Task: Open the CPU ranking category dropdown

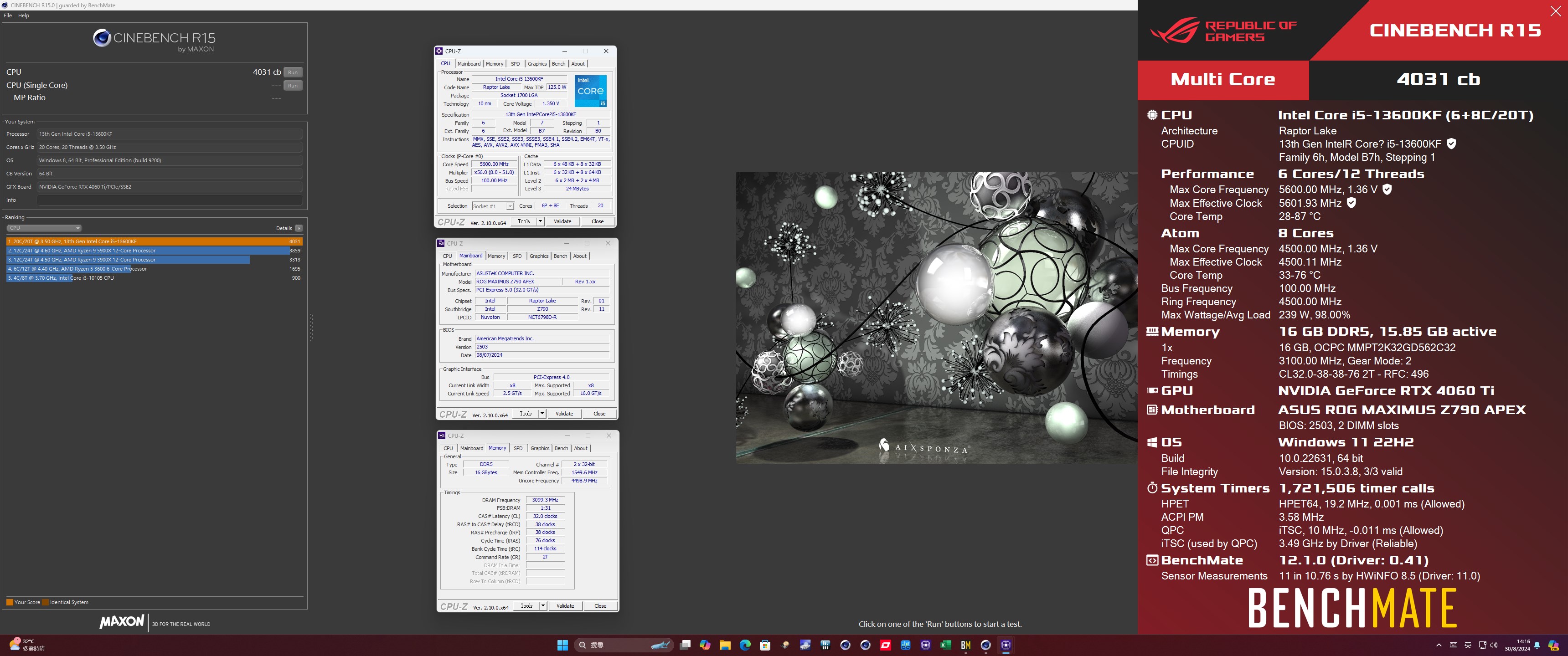Action: coord(44,228)
